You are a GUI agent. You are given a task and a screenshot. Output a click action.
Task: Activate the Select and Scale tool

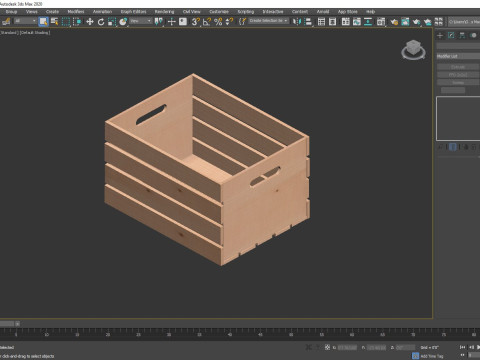pyautogui.click(x=112, y=22)
